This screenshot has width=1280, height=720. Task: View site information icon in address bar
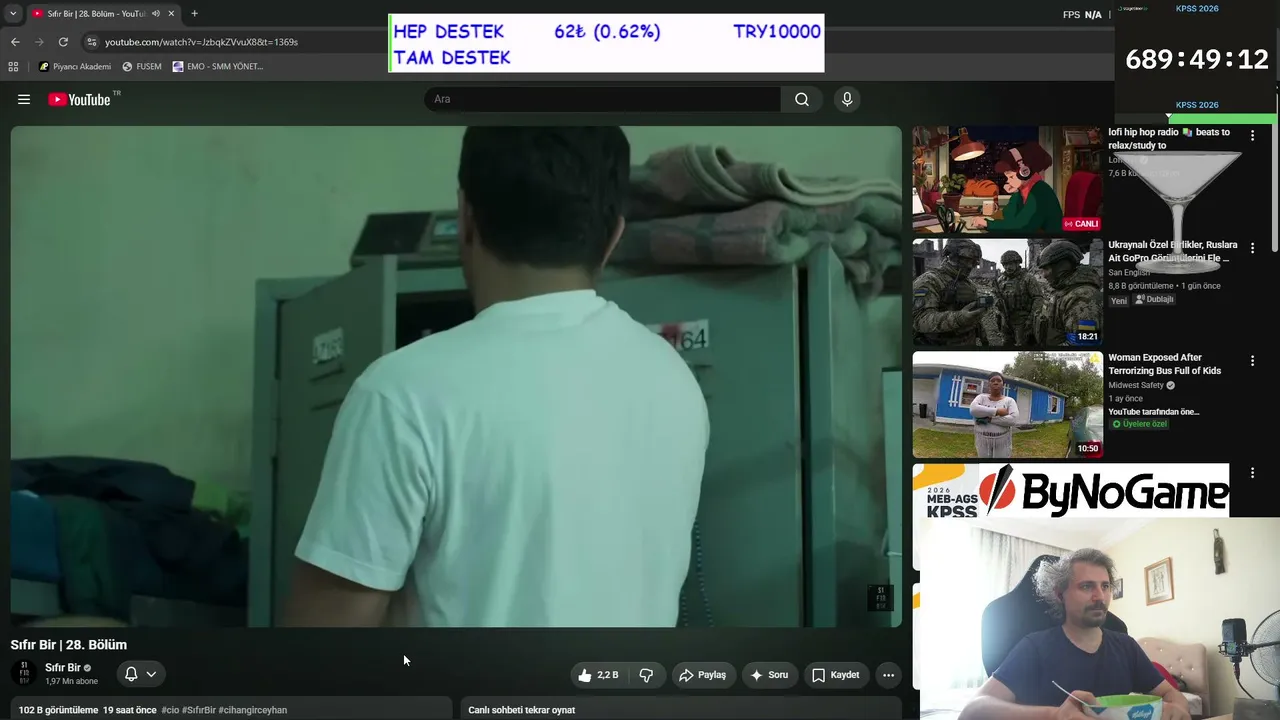(x=92, y=42)
